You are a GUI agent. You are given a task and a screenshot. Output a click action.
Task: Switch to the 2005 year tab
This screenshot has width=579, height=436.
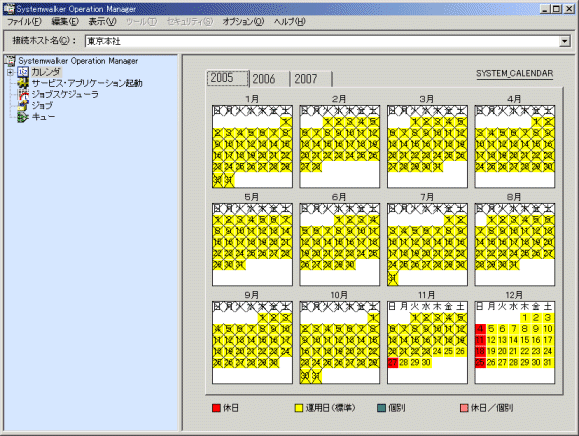pyautogui.click(x=227, y=78)
